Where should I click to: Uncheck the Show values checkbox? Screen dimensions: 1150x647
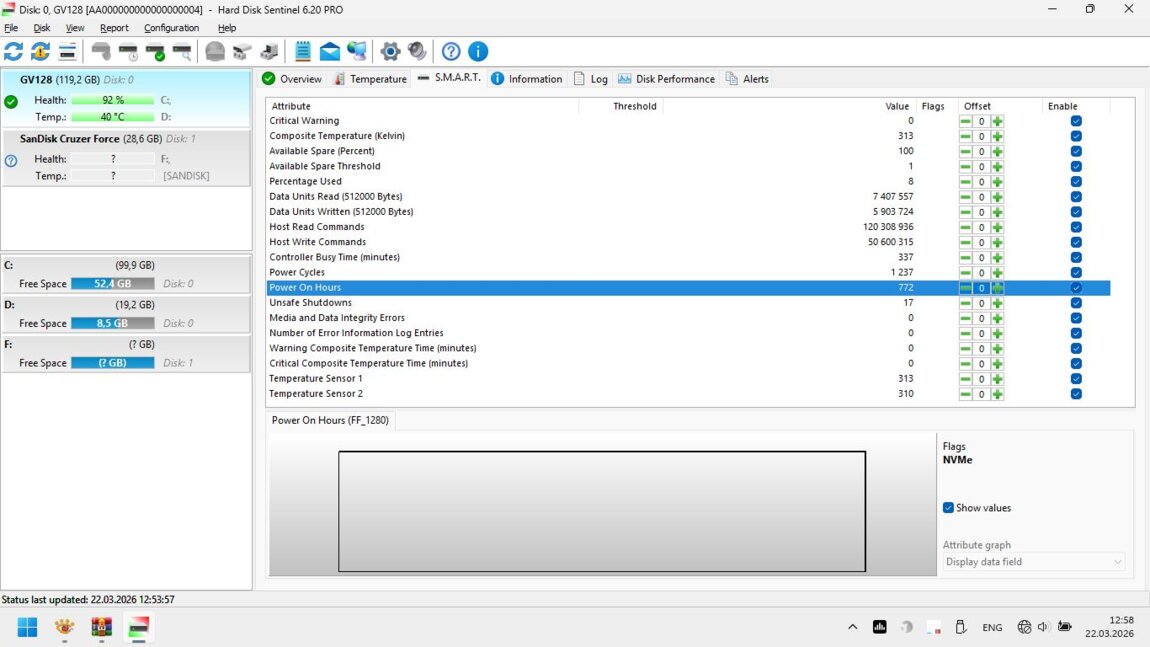click(x=948, y=508)
